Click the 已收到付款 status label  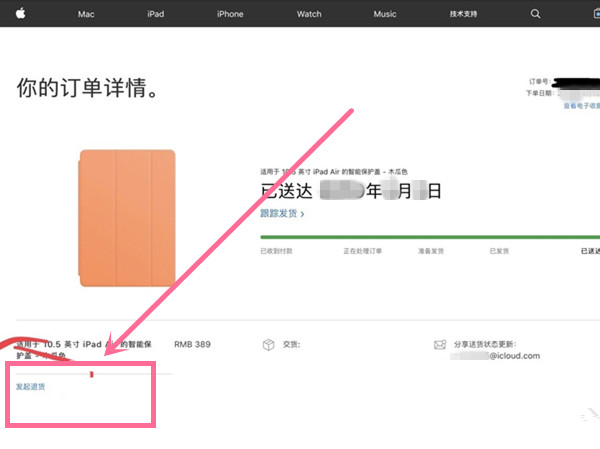point(276,251)
